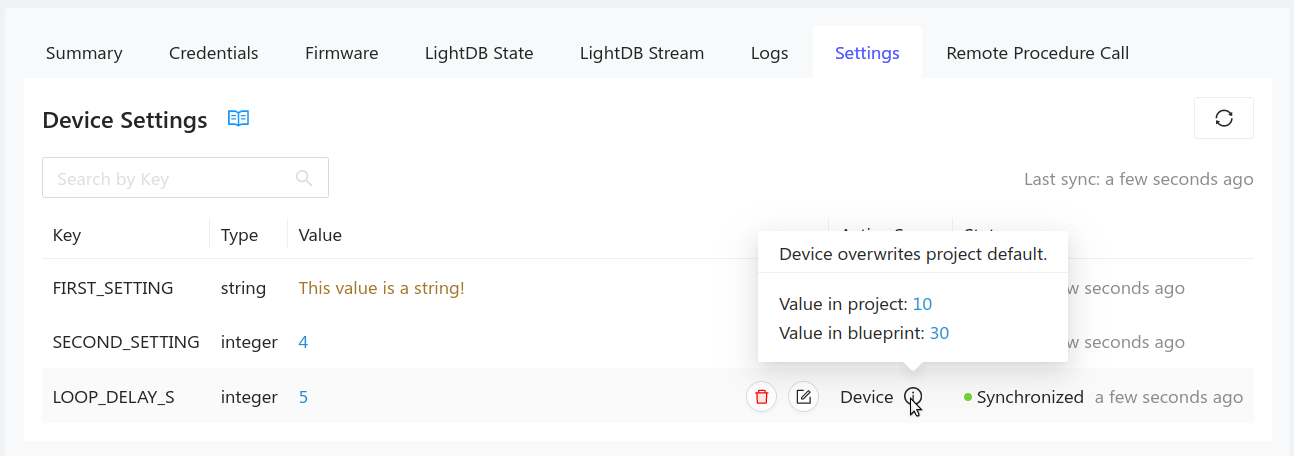Click the blueprint value 30 link
This screenshot has width=1294, height=456.
(939, 333)
